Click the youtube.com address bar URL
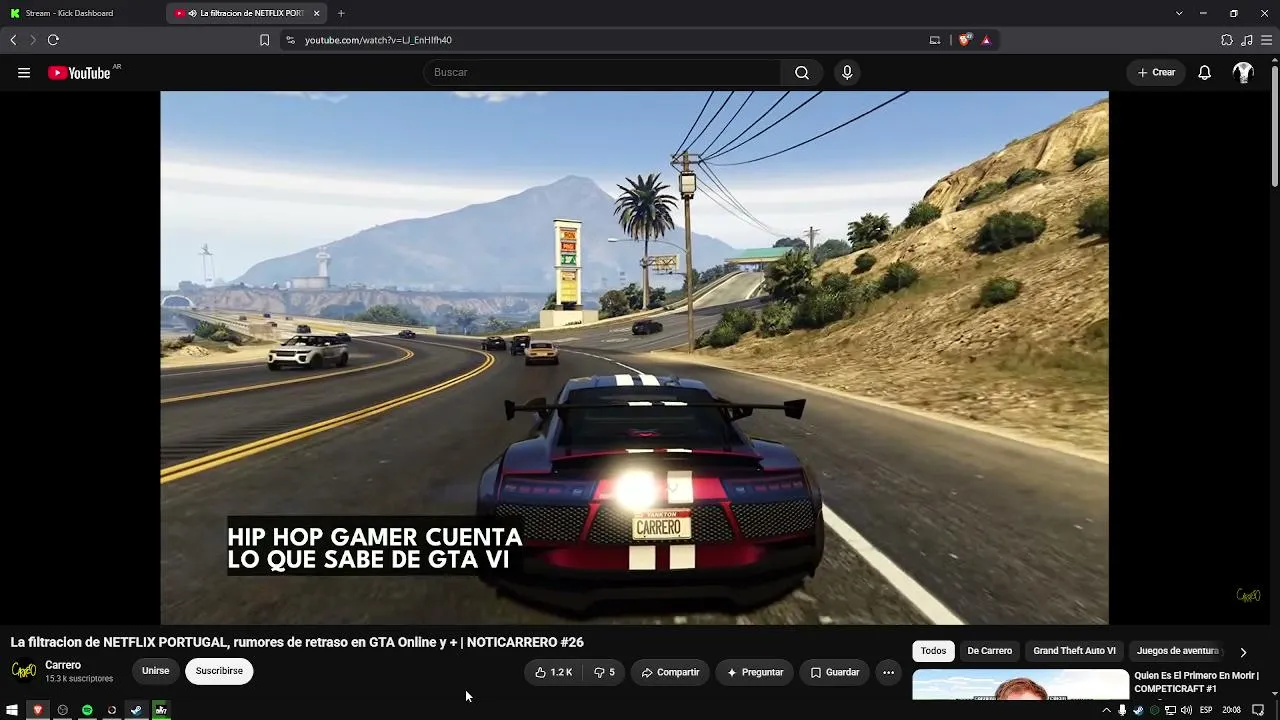Screen dimensions: 1280x720 click(x=378, y=40)
